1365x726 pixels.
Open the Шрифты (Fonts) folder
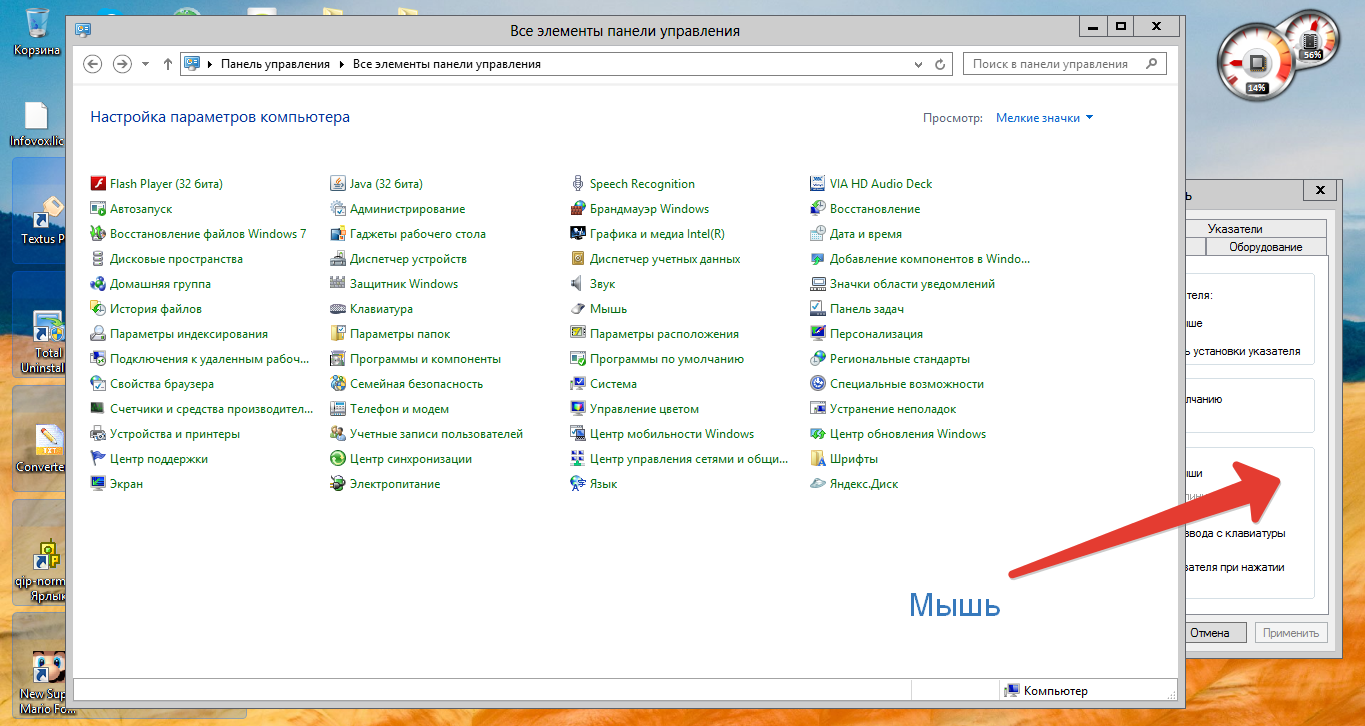[853, 459]
